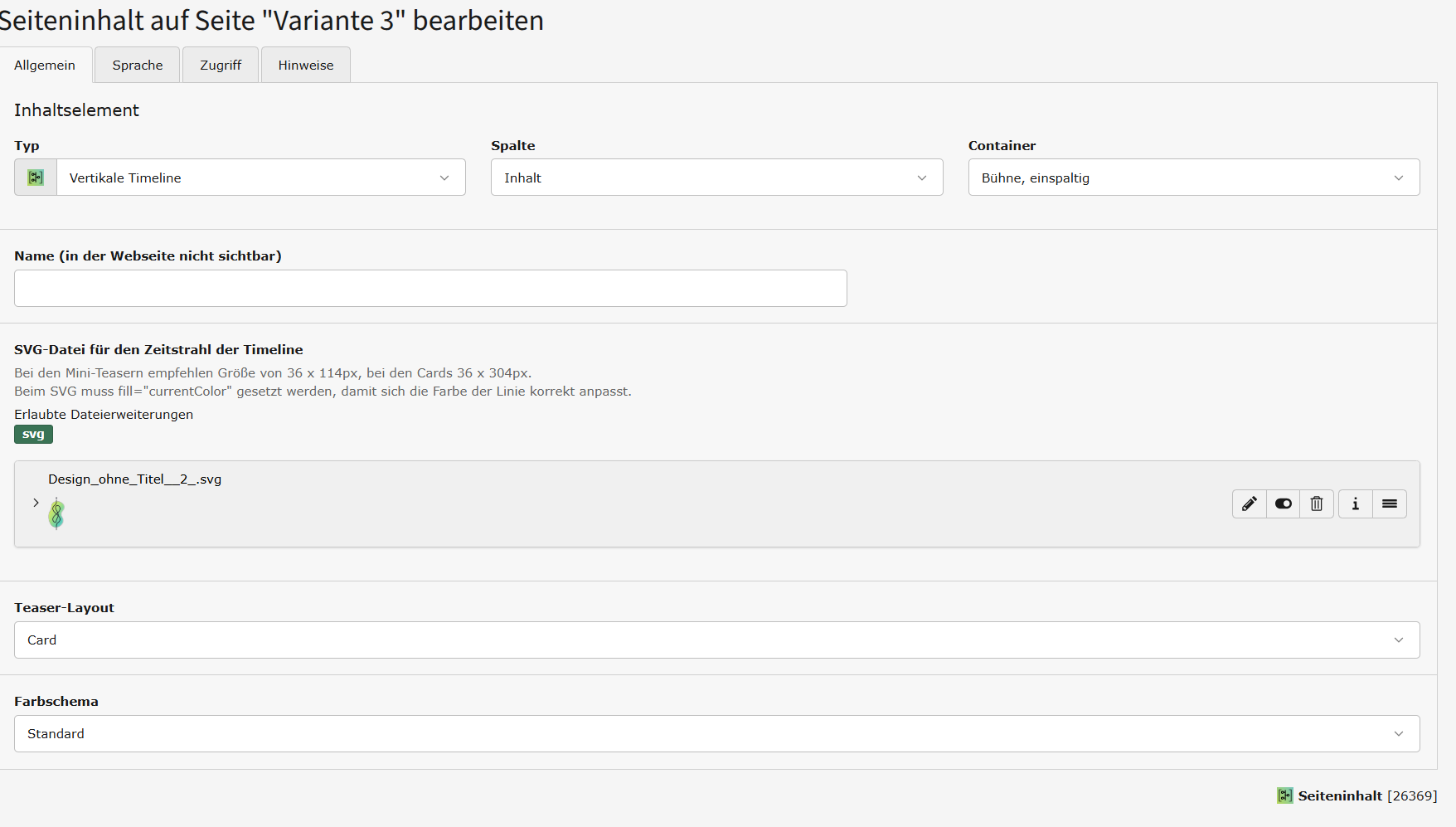
Task: Switch to the Zugriff tab
Action: [221, 65]
